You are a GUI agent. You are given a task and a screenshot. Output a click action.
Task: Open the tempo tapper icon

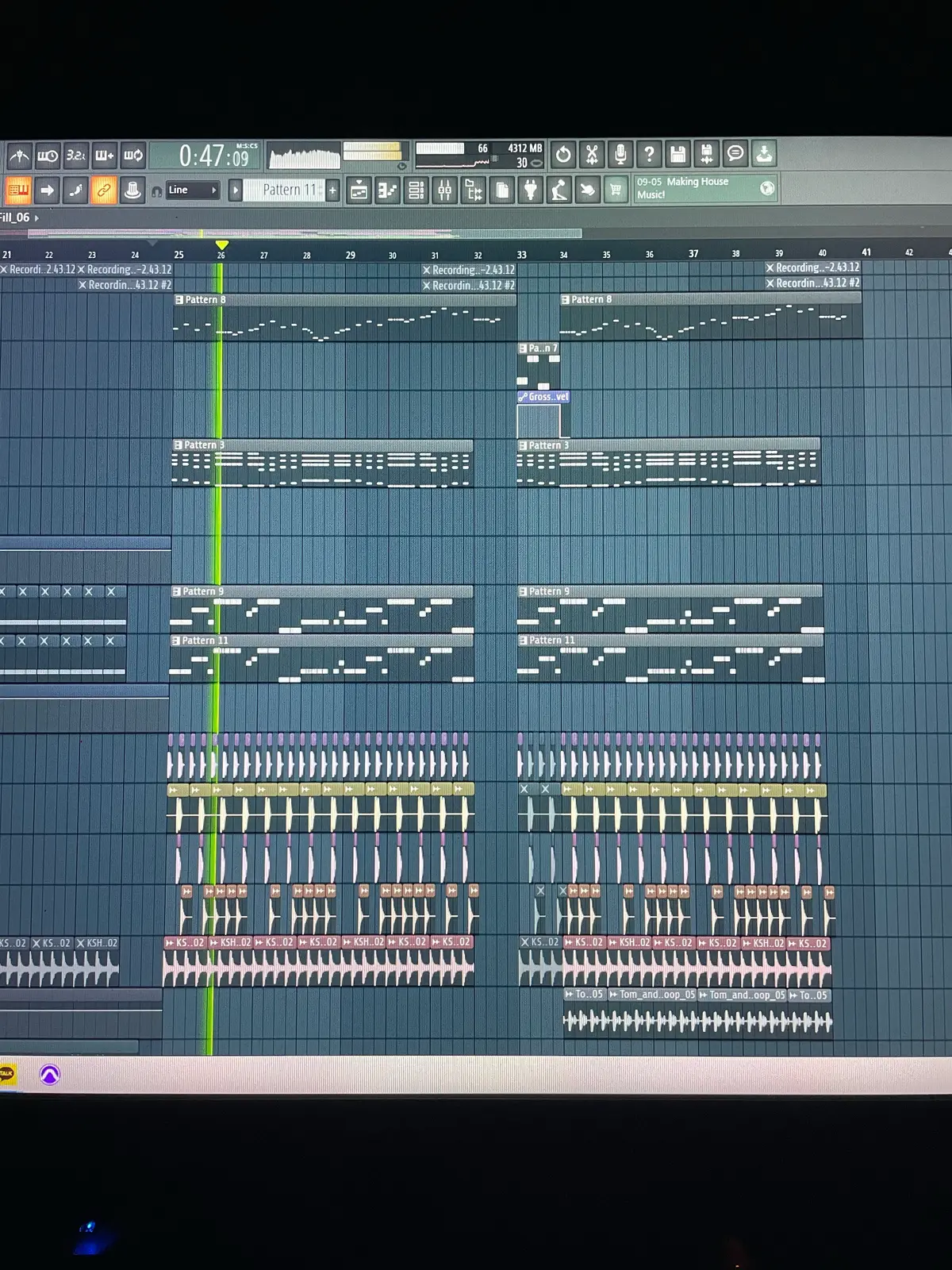point(559,190)
